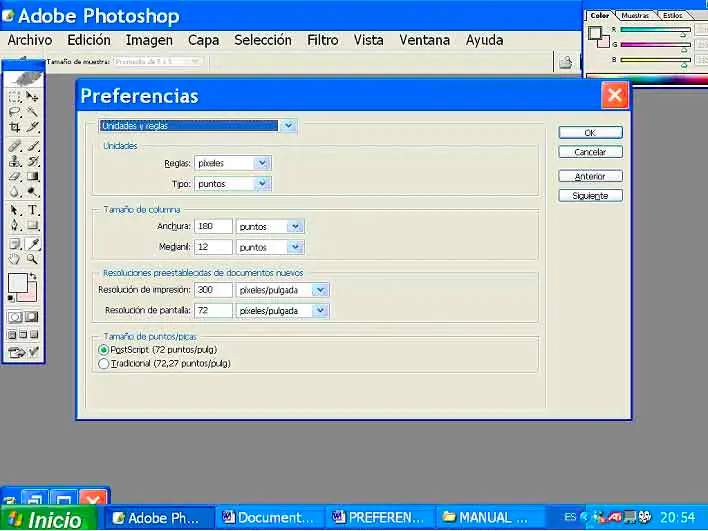Select the Clone Stamp tool

[x=14, y=161]
